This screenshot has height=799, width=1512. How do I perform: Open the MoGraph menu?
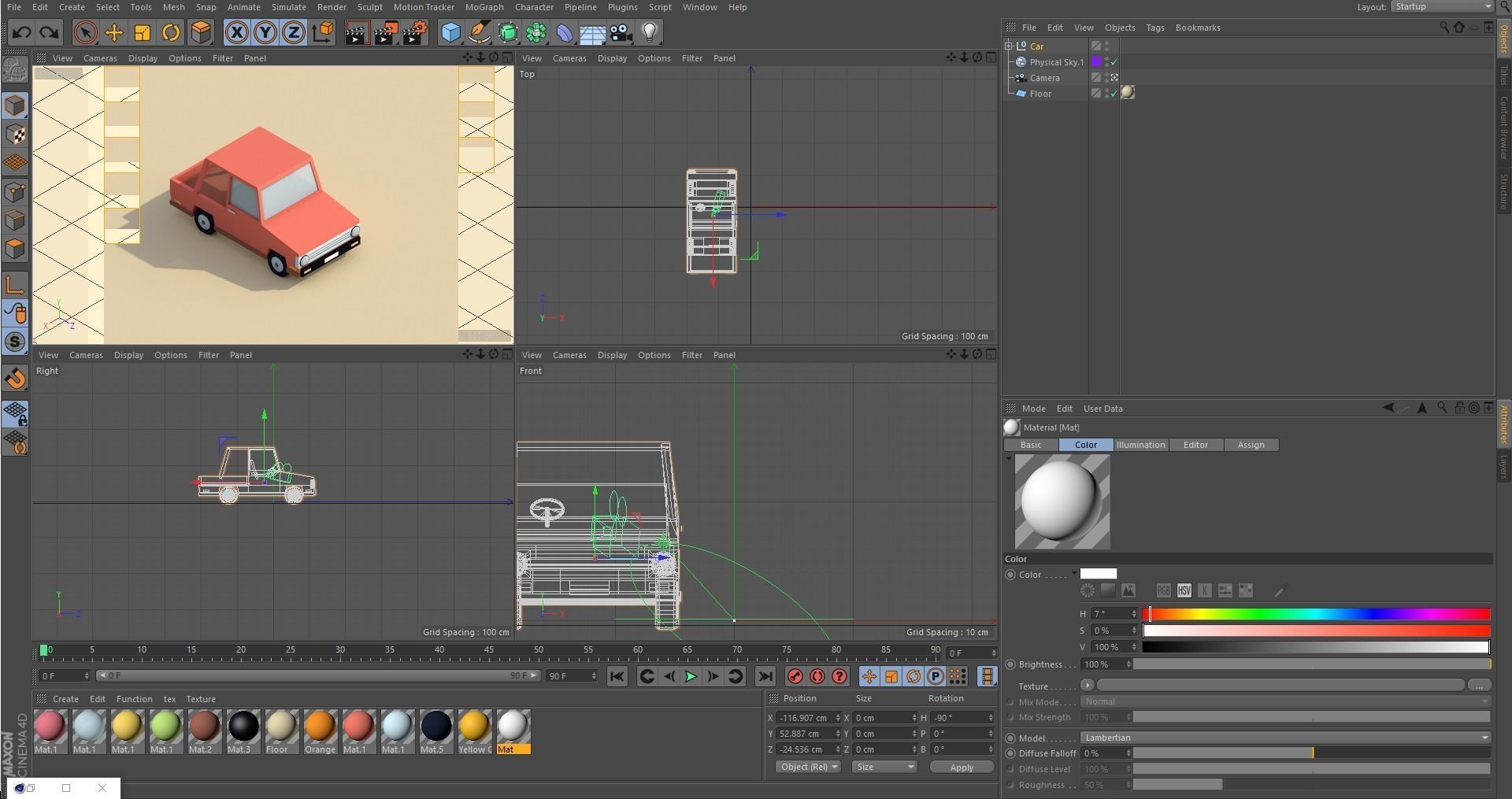click(x=484, y=7)
